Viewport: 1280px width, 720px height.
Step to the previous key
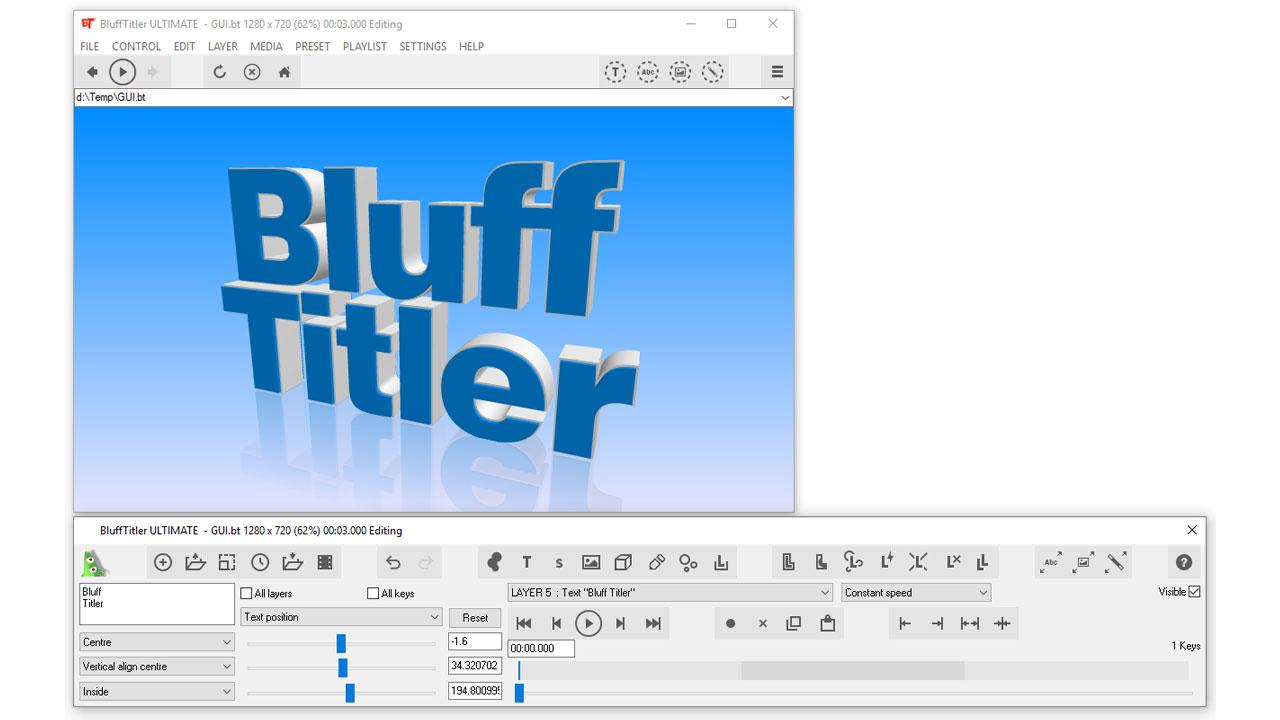tap(556, 623)
